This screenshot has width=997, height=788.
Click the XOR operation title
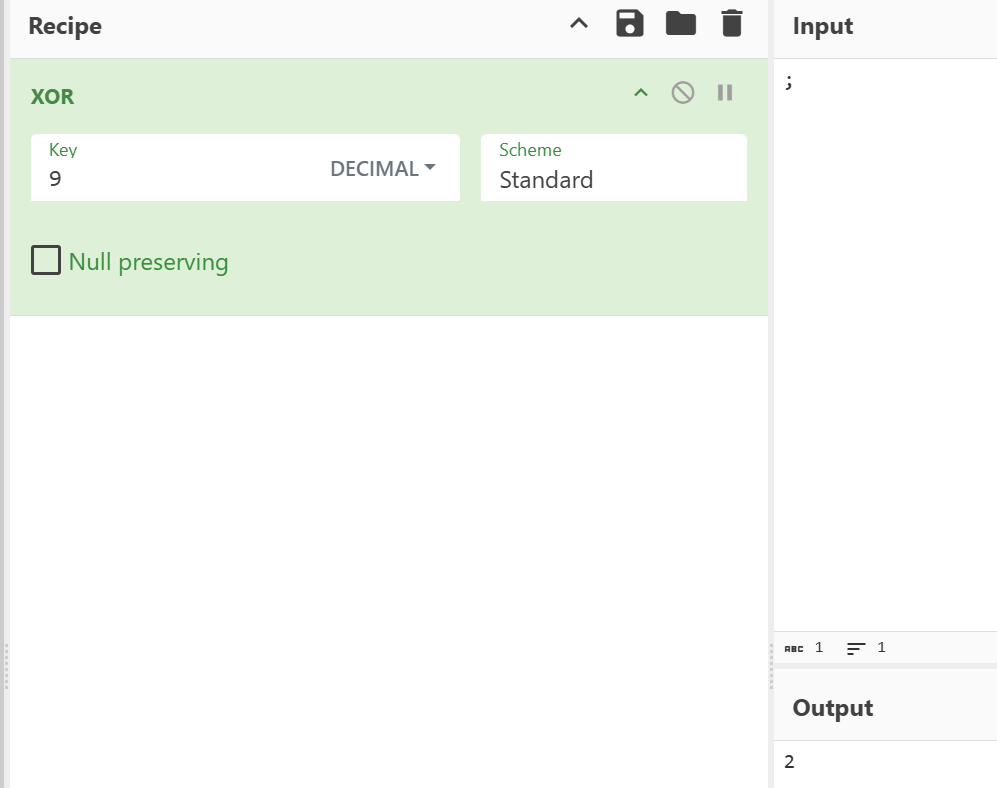pyautogui.click(x=53, y=96)
